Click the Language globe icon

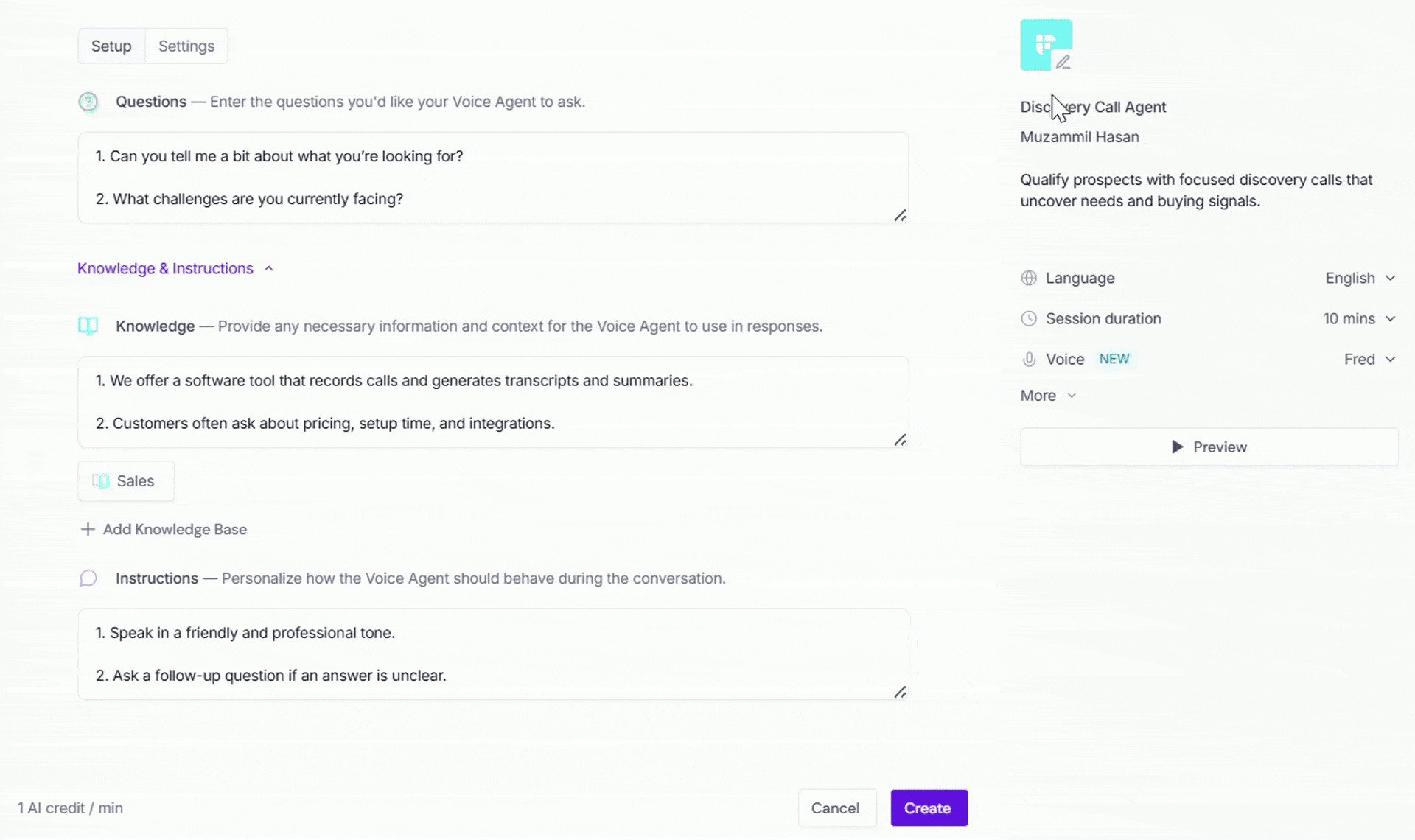(x=1029, y=278)
